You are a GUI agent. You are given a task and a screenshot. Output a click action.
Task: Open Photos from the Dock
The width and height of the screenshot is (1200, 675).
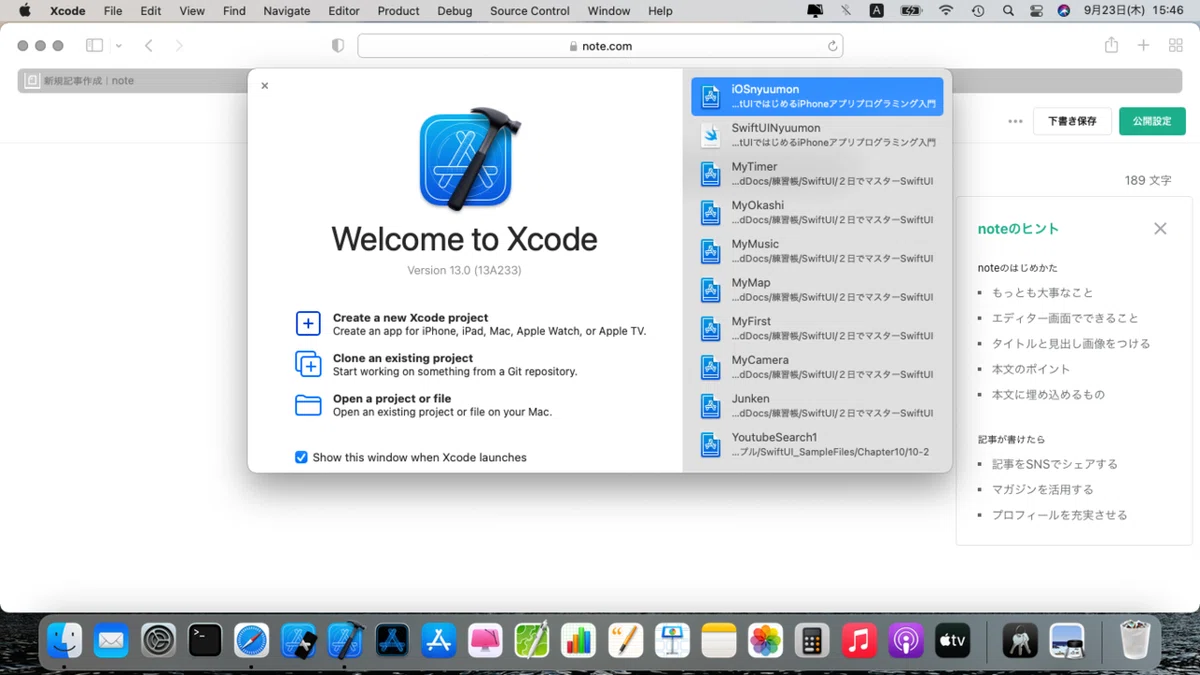(766, 640)
